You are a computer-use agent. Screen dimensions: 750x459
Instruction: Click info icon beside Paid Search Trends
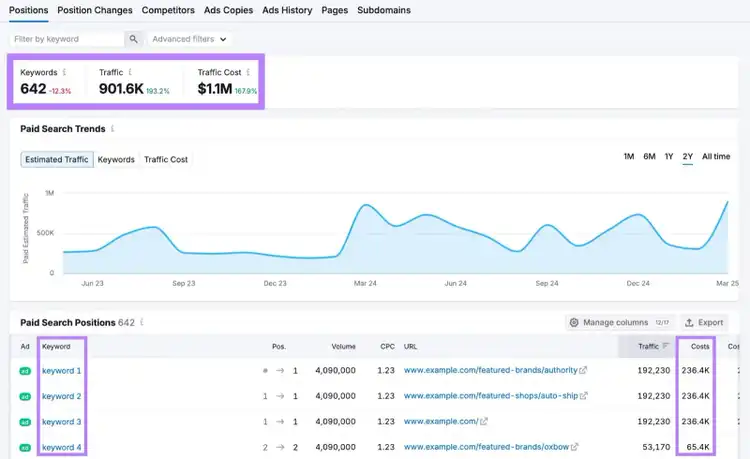coord(113,129)
